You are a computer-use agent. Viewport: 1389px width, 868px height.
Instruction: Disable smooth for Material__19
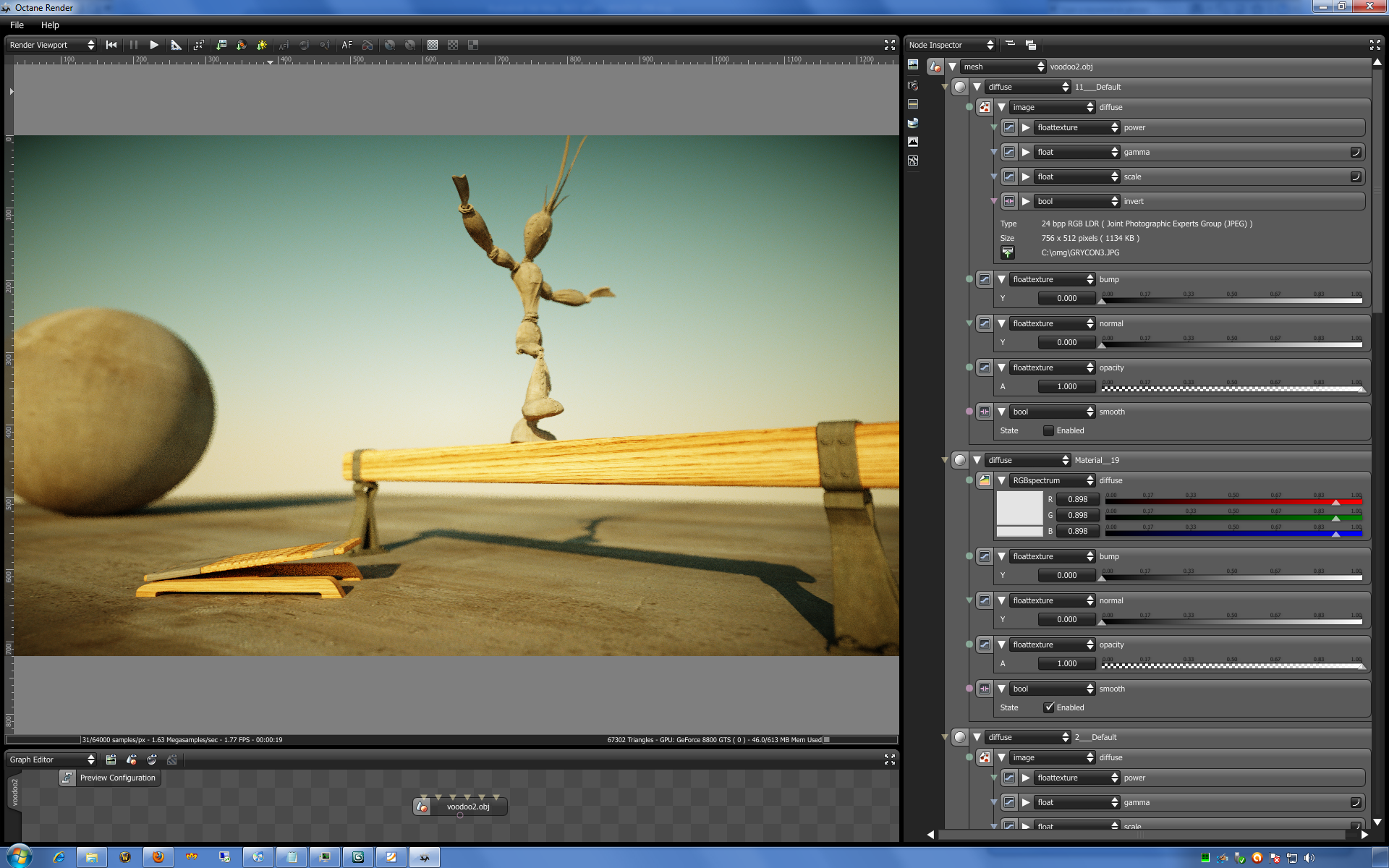click(1048, 707)
